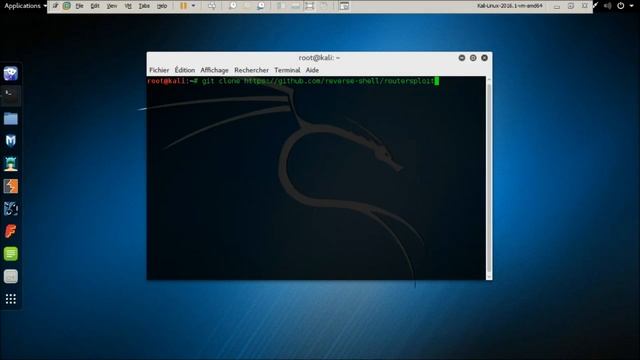
Task: Open terminal Édition menu
Action: pyautogui.click(x=184, y=70)
